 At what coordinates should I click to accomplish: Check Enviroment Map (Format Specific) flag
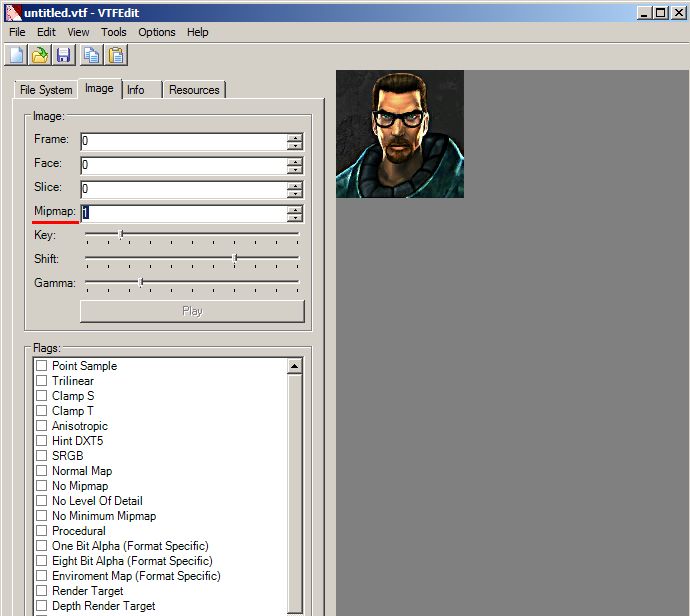click(41, 576)
